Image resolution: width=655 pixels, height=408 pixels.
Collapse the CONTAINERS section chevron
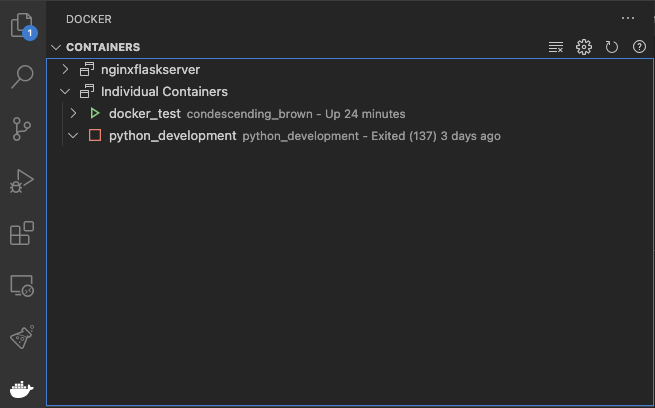click(56, 47)
